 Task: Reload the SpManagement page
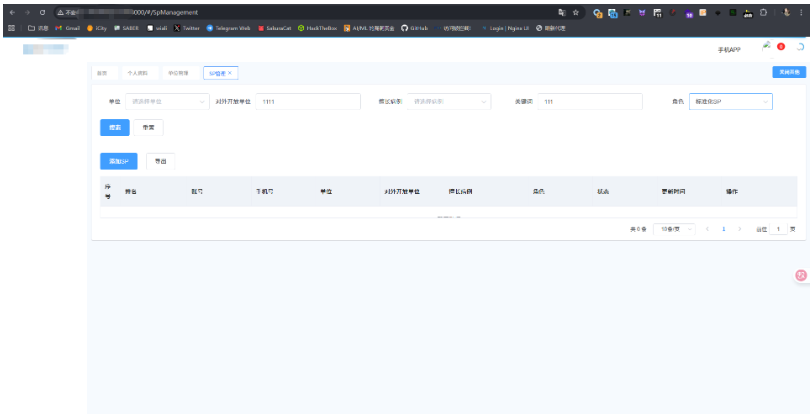coord(42,12)
